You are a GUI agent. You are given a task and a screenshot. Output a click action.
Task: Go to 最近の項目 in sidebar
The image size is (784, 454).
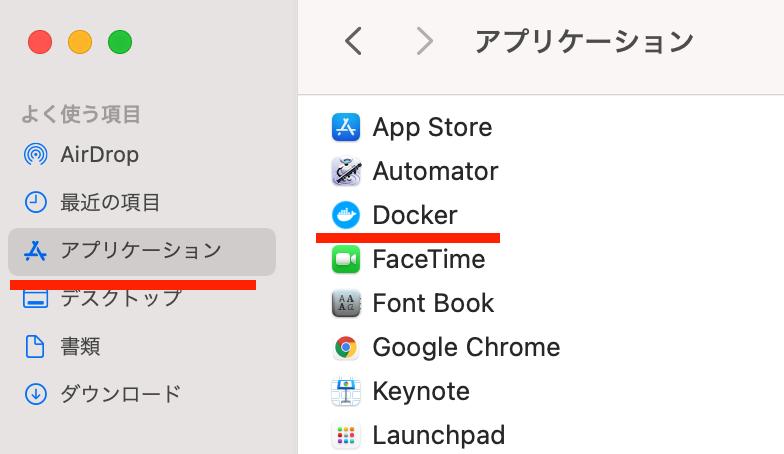110,202
